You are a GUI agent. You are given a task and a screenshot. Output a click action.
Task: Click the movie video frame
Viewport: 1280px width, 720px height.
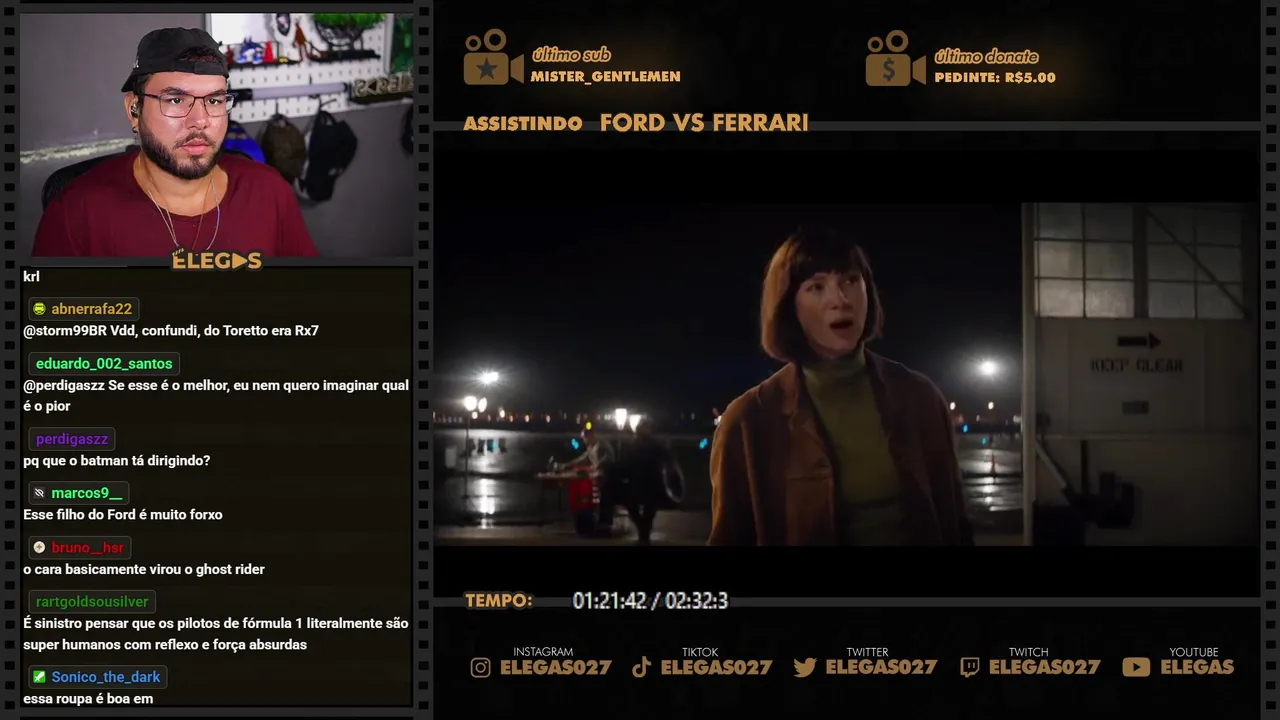click(846, 375)
